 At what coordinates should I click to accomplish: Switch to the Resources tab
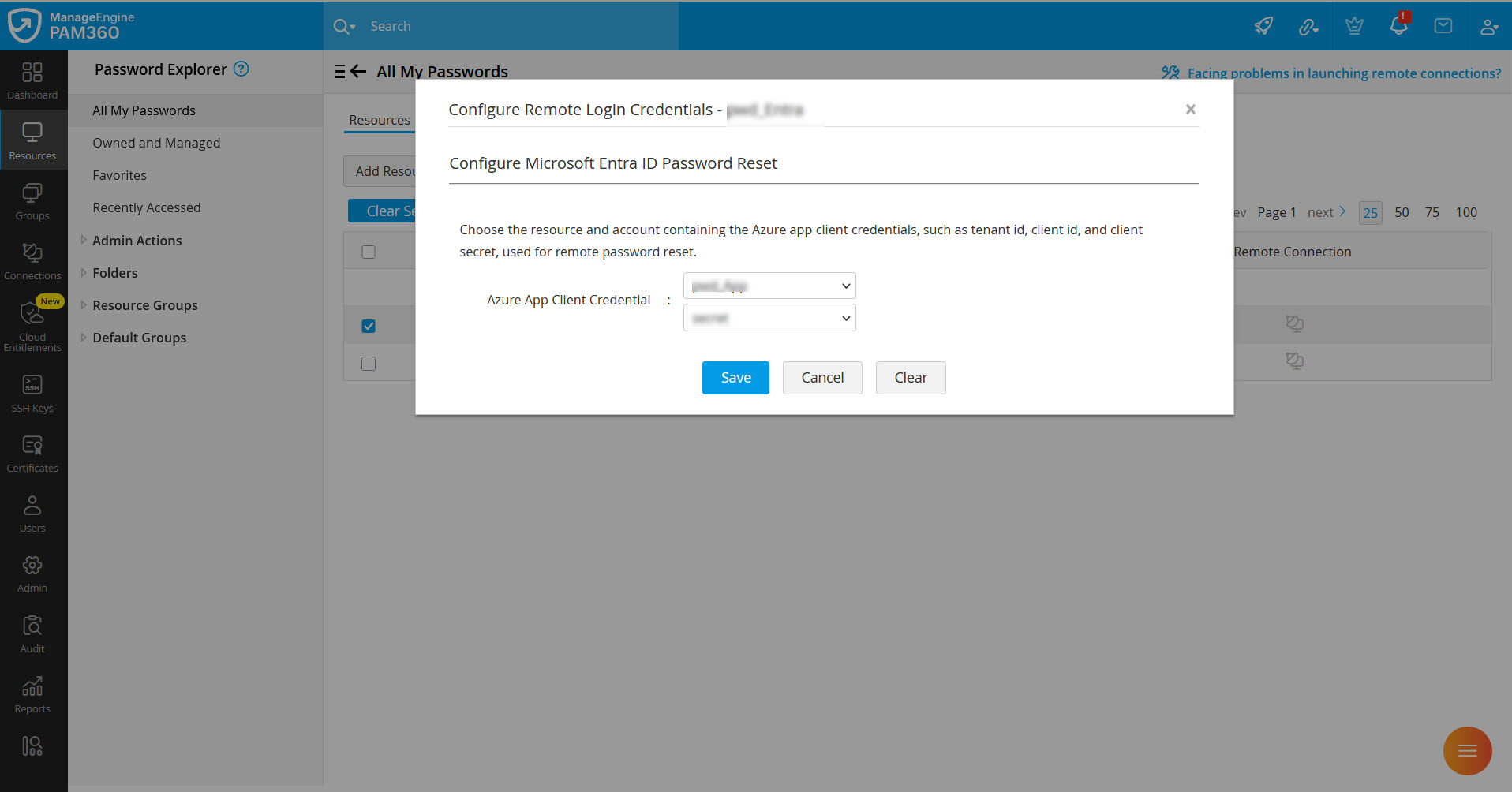click(380, 119)
